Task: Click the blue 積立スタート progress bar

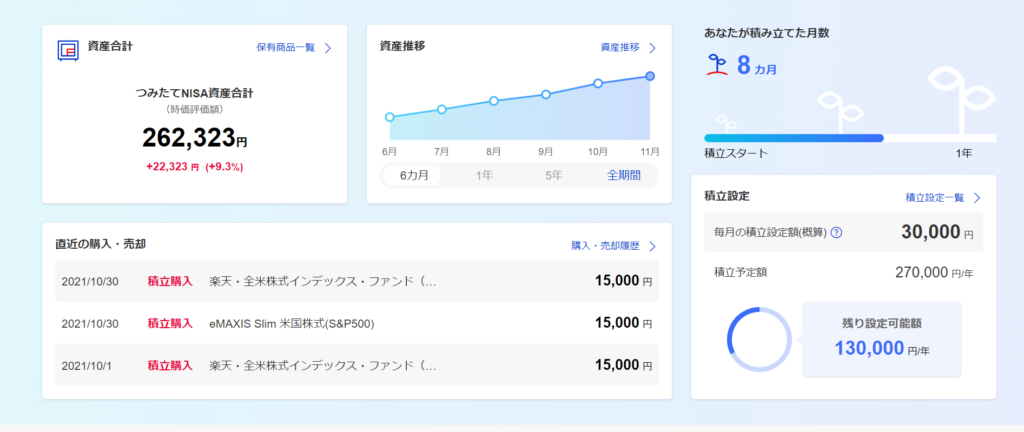Action: (x=793, y=138)
